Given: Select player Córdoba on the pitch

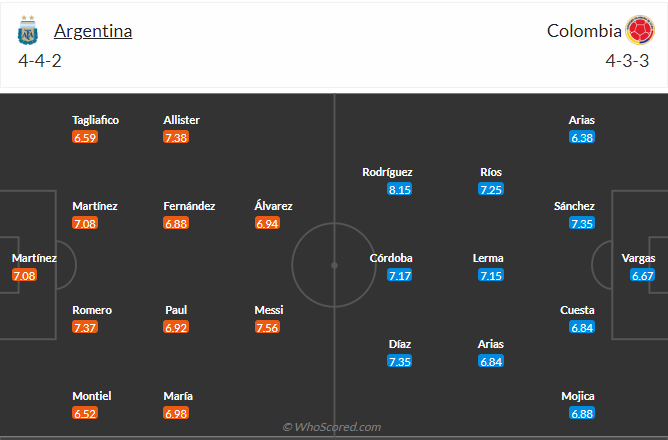Looking at the screenshot, I should [391, 258].
